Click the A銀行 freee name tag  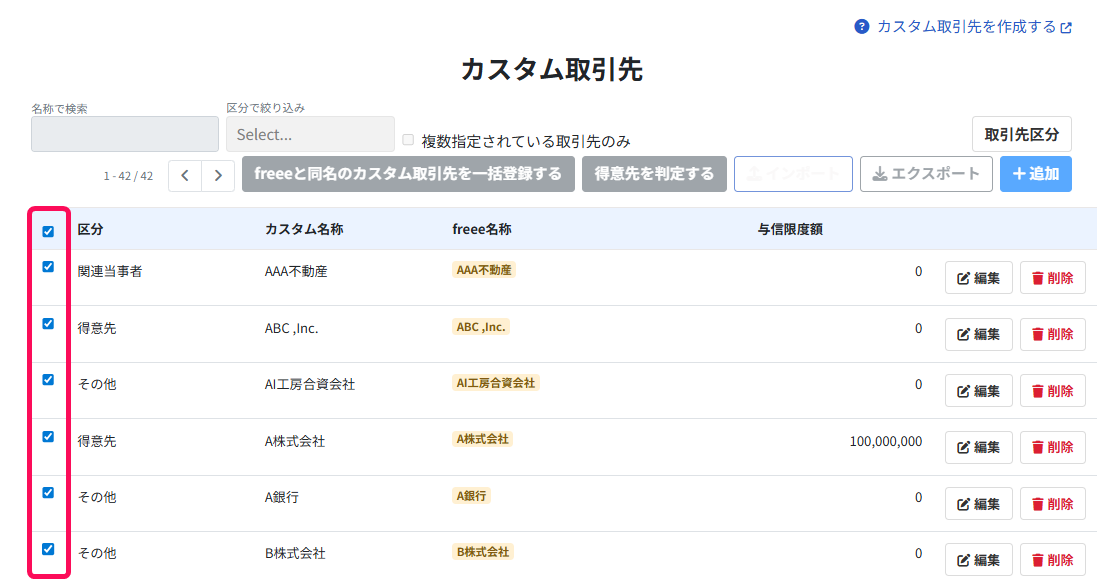tap(472, 496)
